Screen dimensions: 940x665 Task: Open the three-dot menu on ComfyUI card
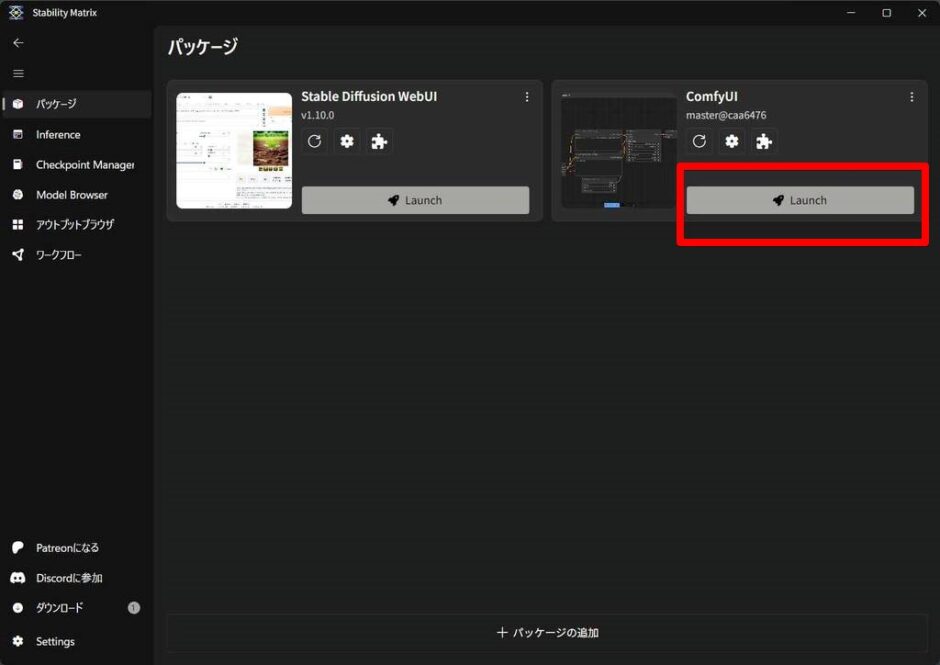point(911,96)
